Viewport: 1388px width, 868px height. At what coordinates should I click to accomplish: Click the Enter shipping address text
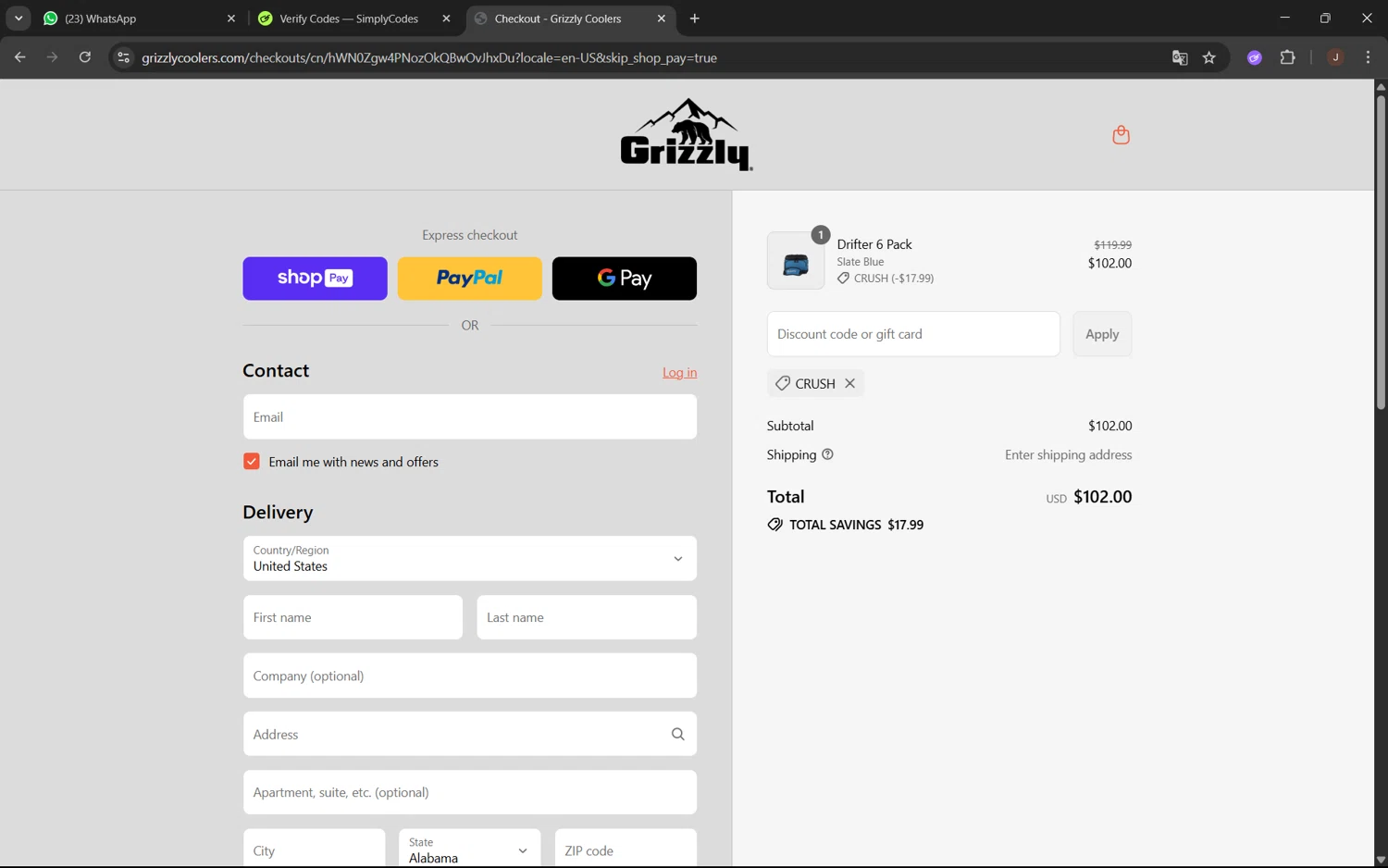[1068, 454]
